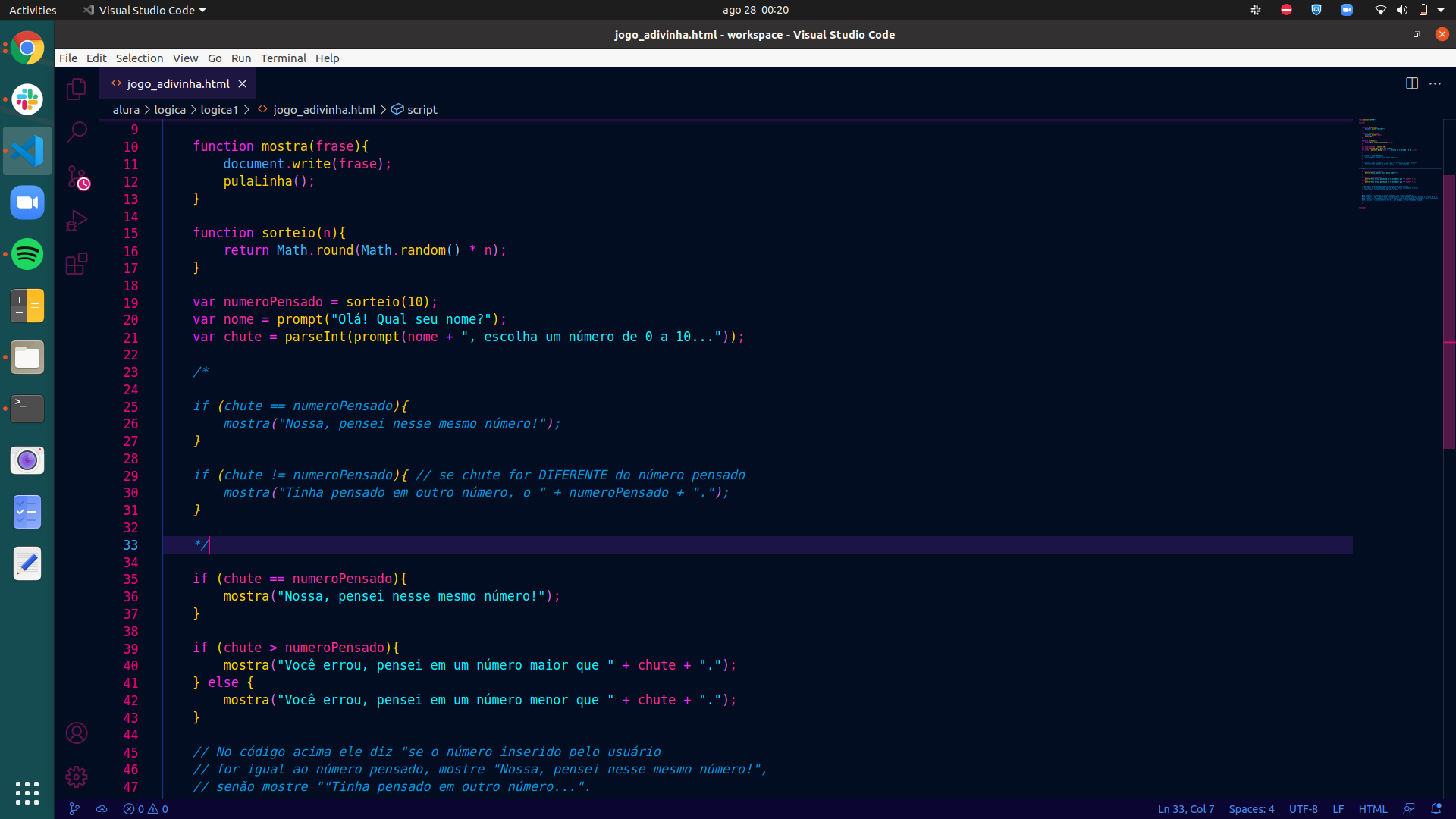
Task: Click the cloud sync status bar icon
Action: coord(102,809)
